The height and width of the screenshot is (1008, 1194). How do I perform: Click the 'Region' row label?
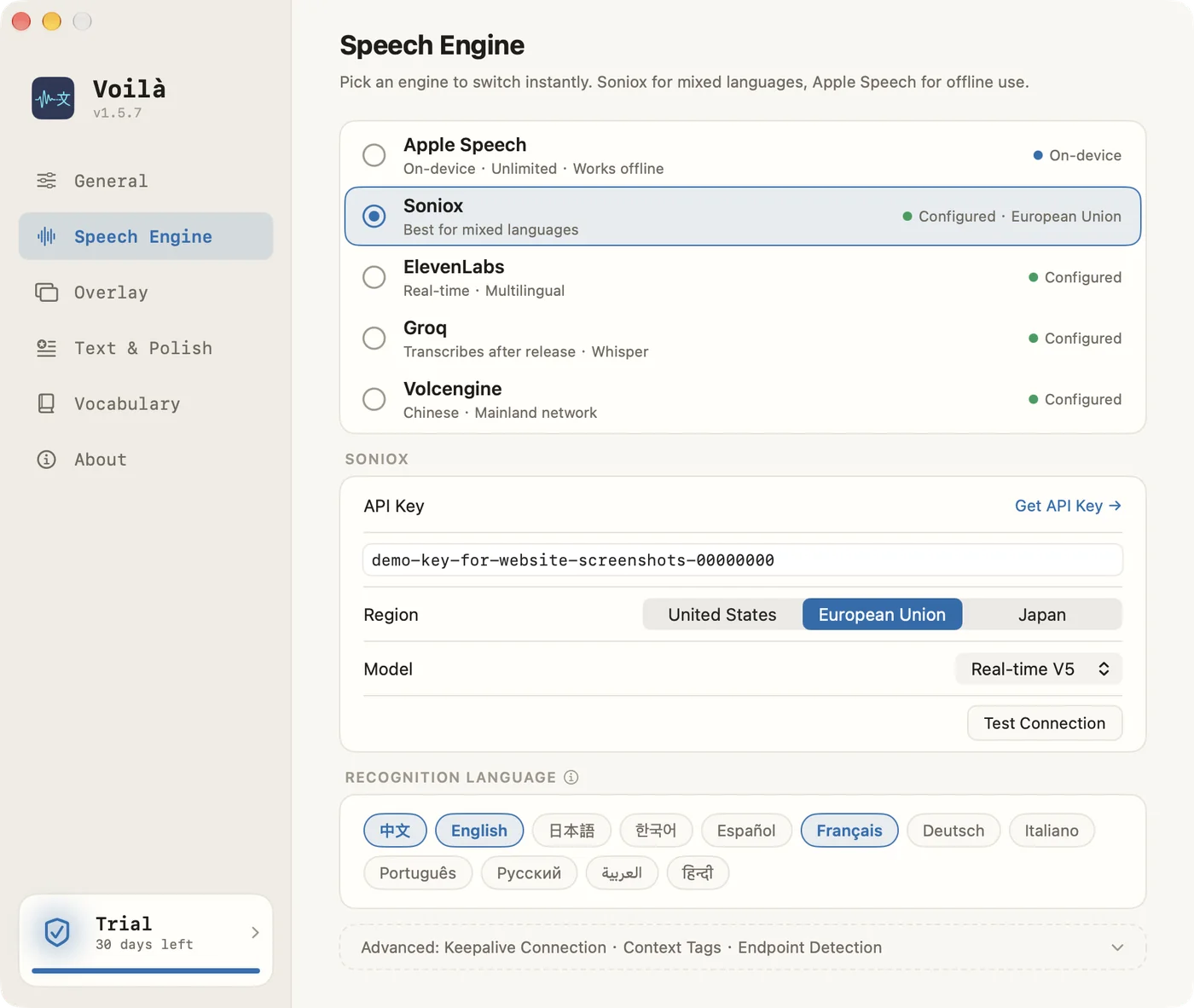click(391, 615)
